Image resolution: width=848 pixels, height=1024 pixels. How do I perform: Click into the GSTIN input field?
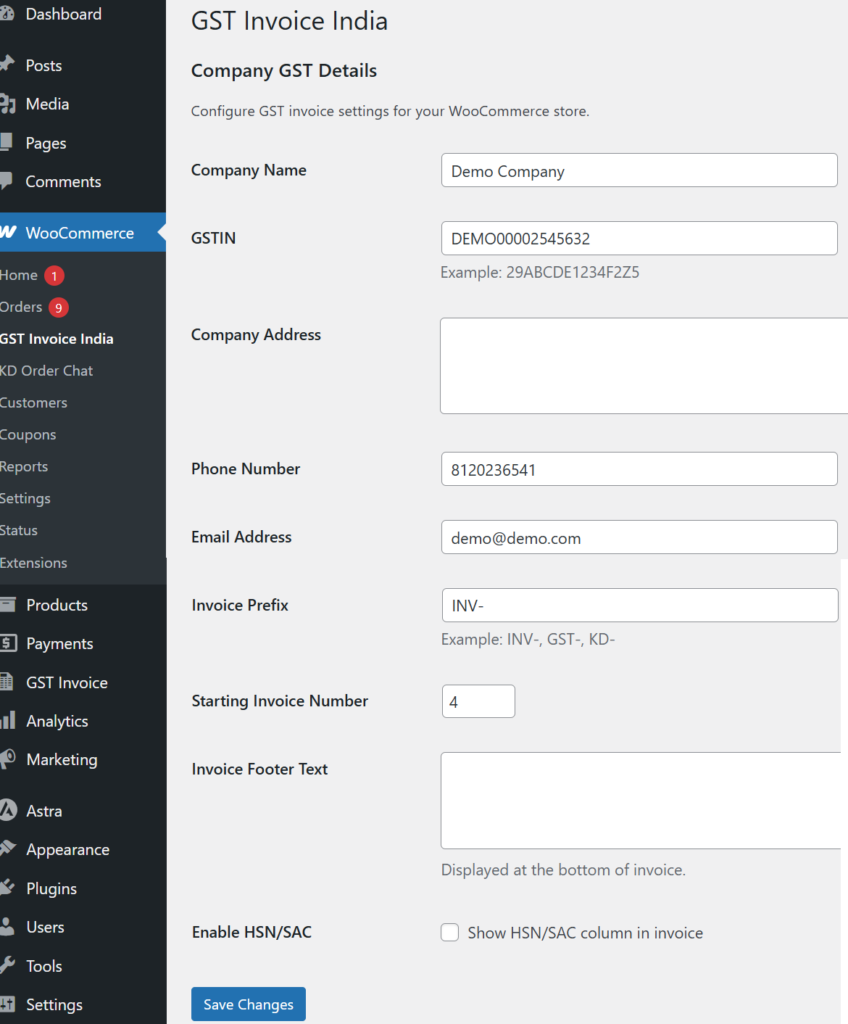point(639,238)
